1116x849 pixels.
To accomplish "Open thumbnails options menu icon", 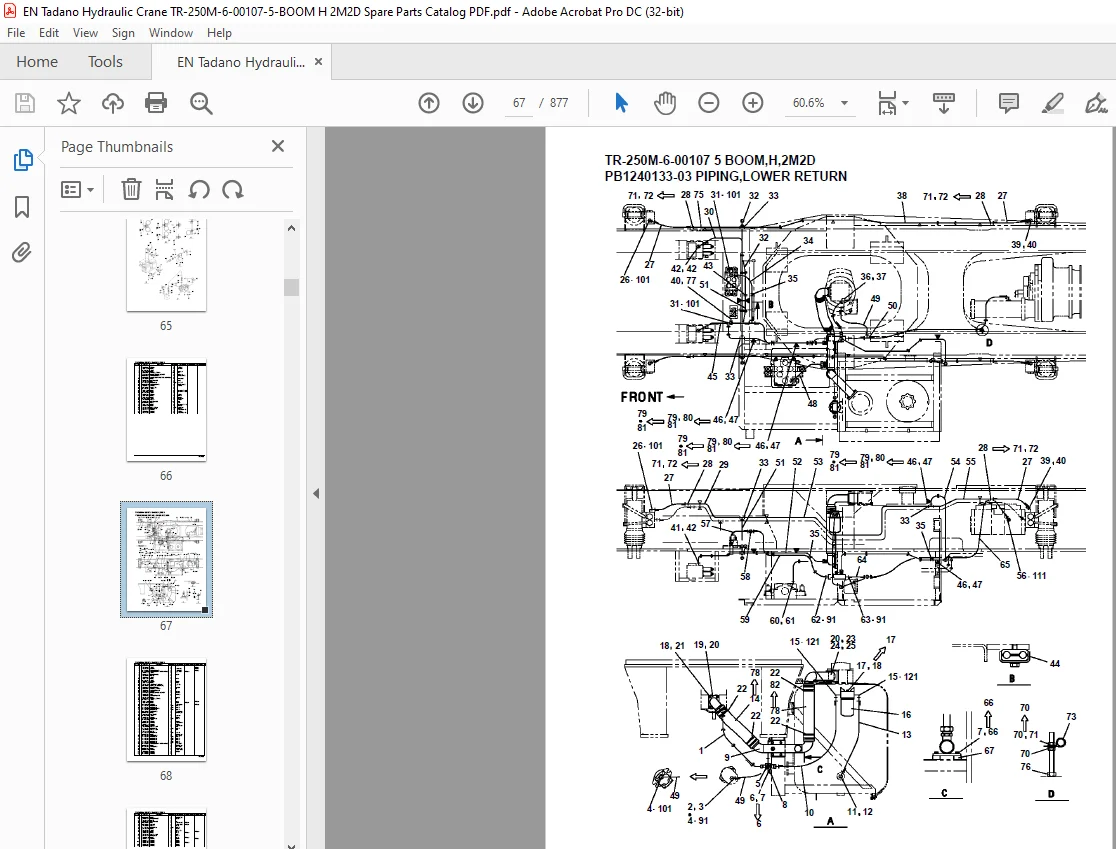I will tap(78, 190).
